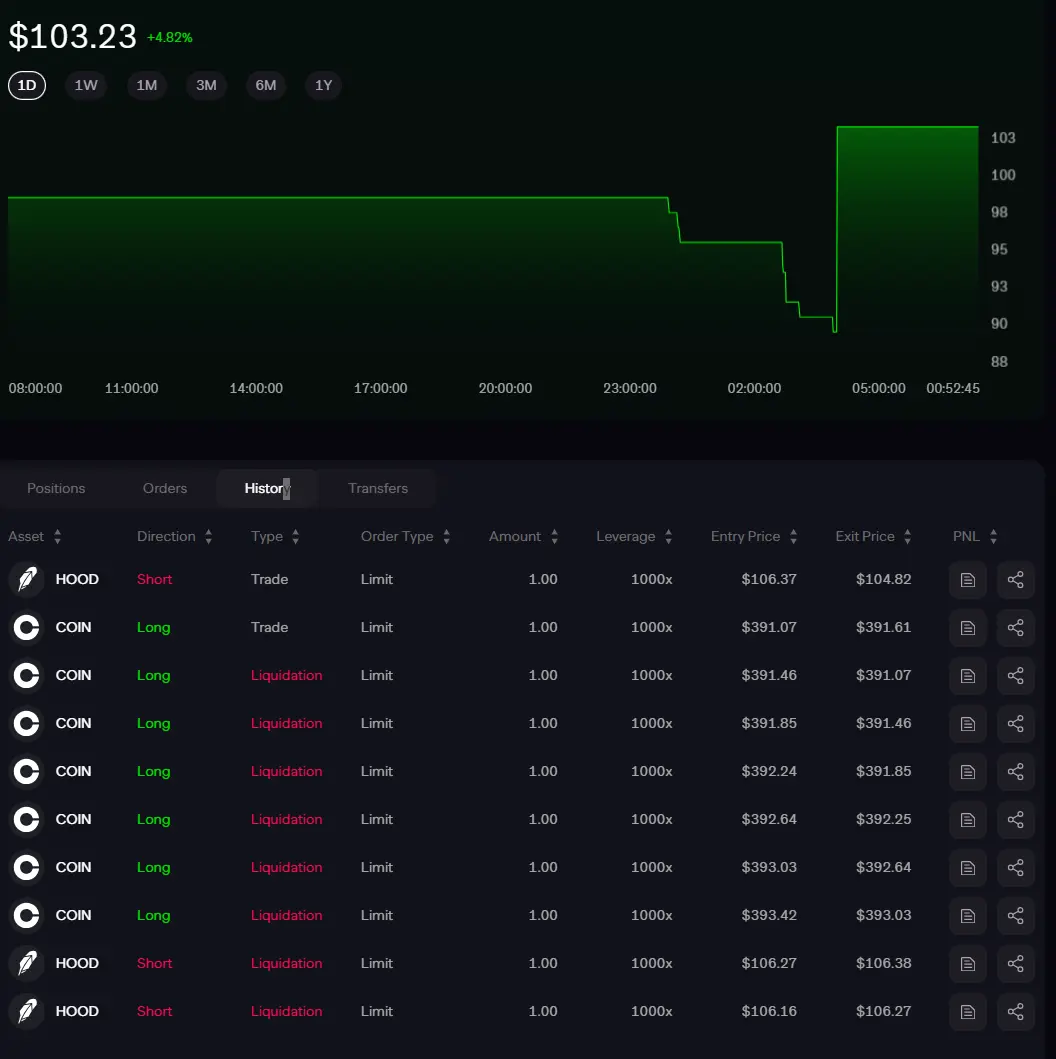Click exit price $106.38
The width and height of the screenshot is (1056, 1059).
[x=883, y=963]
